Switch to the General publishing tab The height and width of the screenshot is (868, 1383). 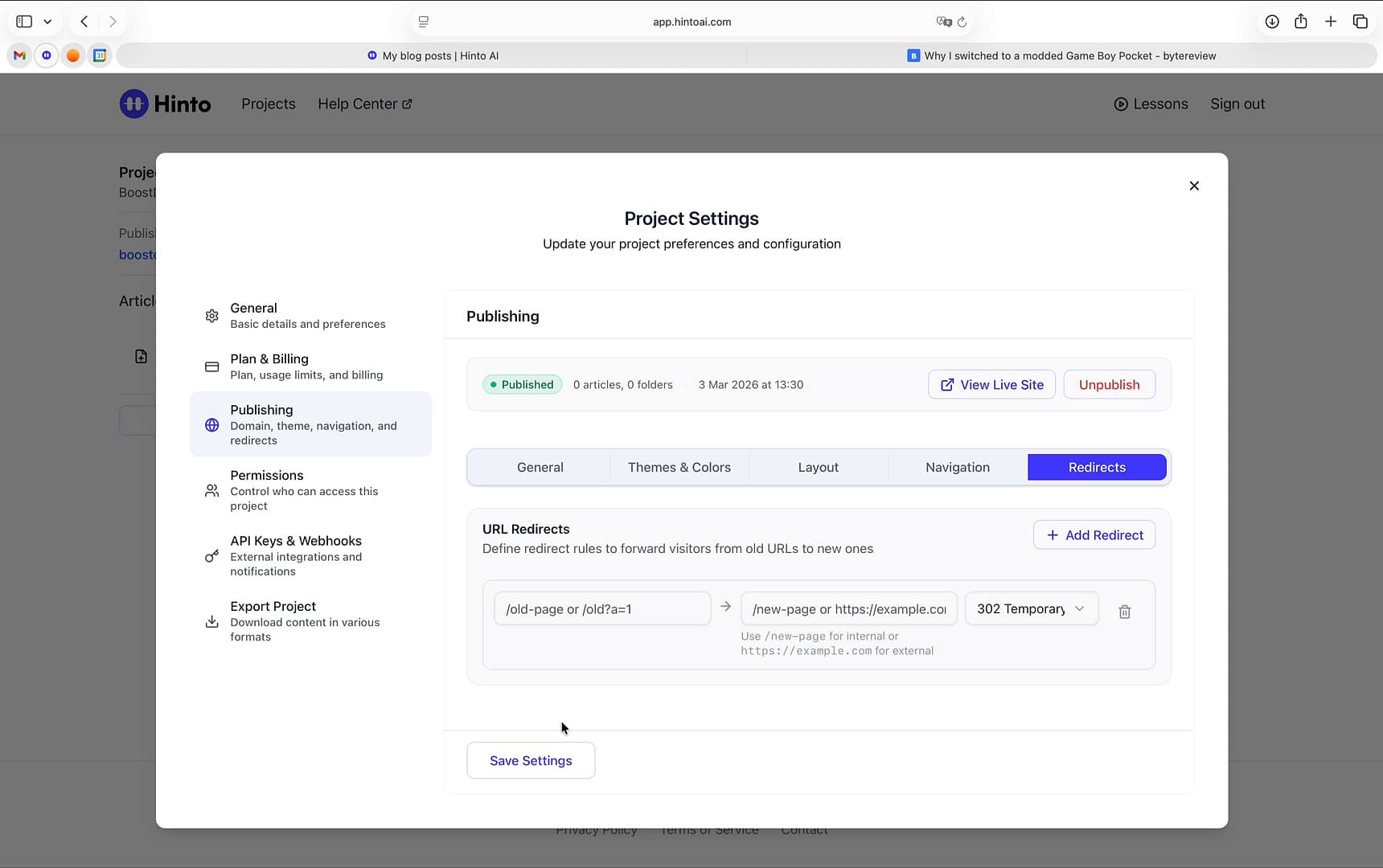click(x=540, y=467)
